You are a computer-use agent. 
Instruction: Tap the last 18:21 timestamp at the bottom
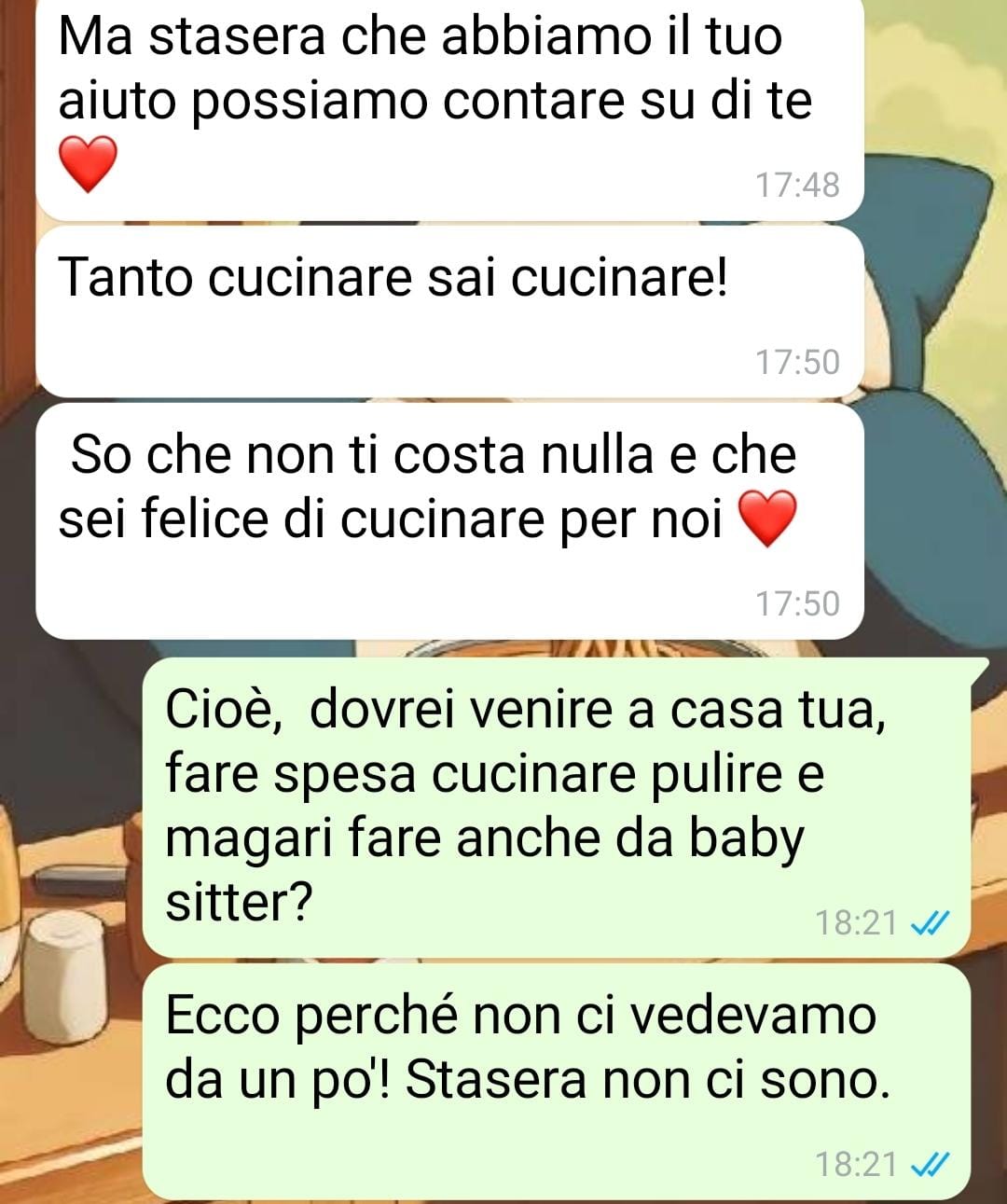[856, 1165]
